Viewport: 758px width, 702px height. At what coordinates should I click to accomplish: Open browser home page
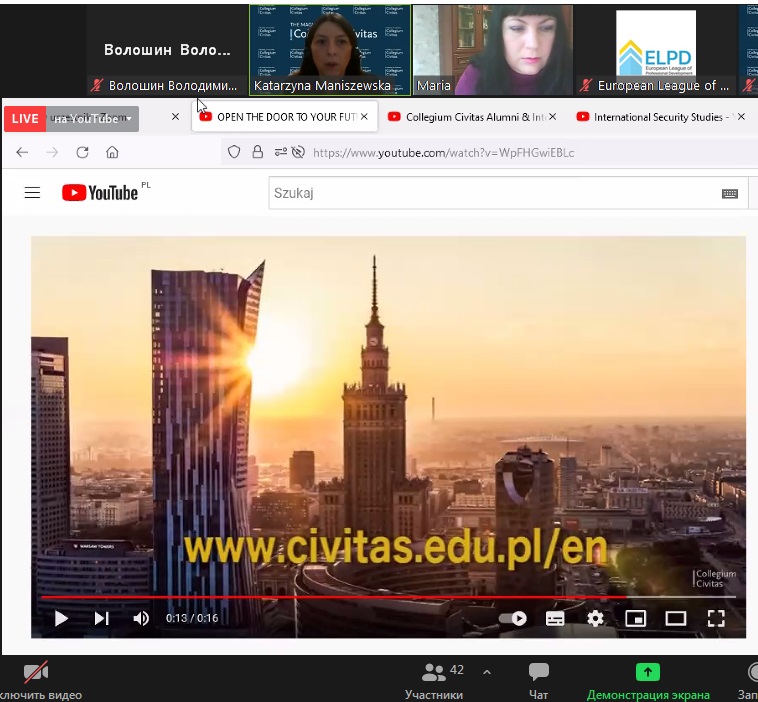(112, 153)
